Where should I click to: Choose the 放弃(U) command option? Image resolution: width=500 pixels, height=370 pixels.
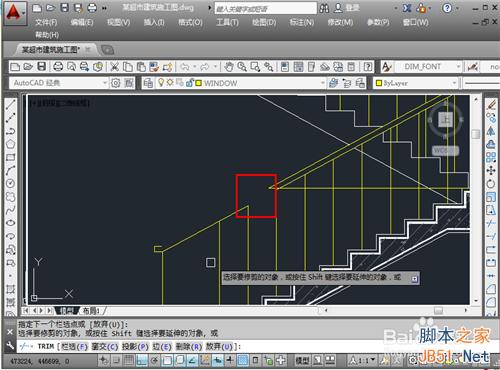(x=219, y=347)
